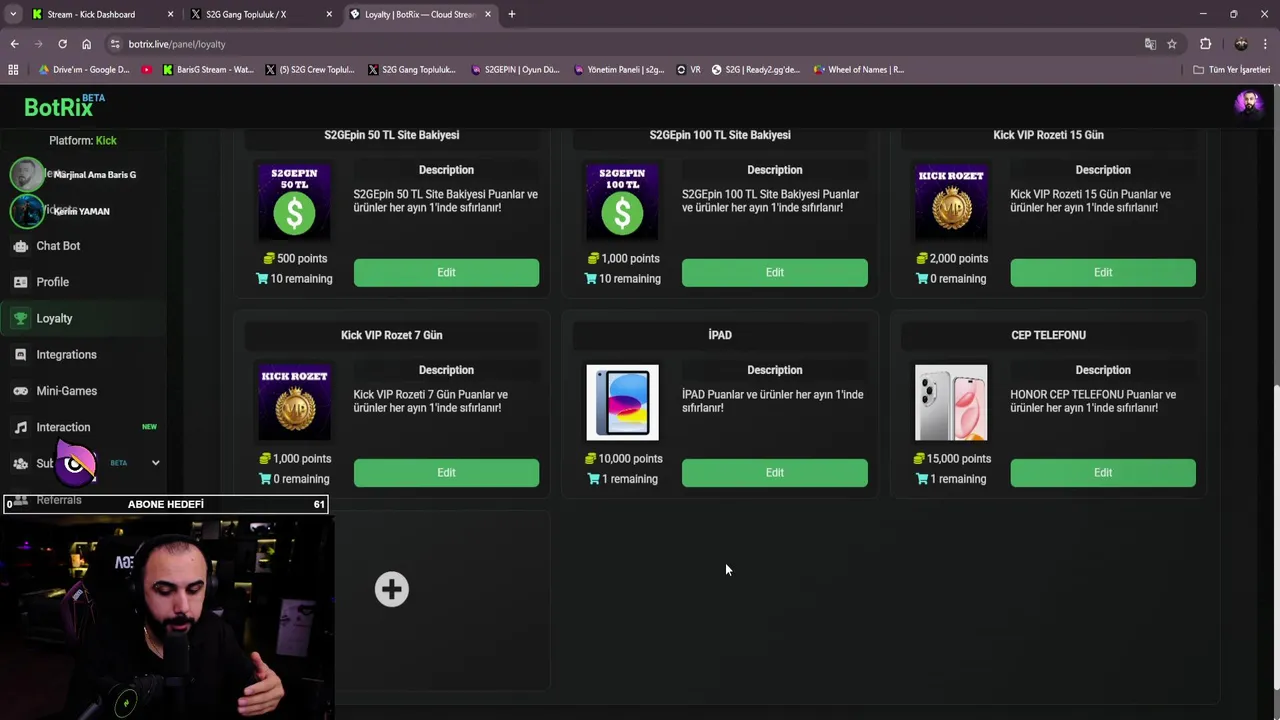Click the browser back arrow
Viewport: 1280px width, 720px height.
point(14,44)
